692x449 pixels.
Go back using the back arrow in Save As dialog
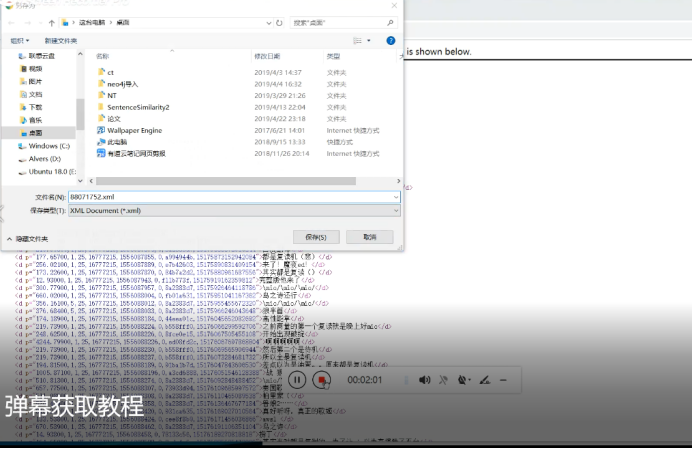point(11,23)
